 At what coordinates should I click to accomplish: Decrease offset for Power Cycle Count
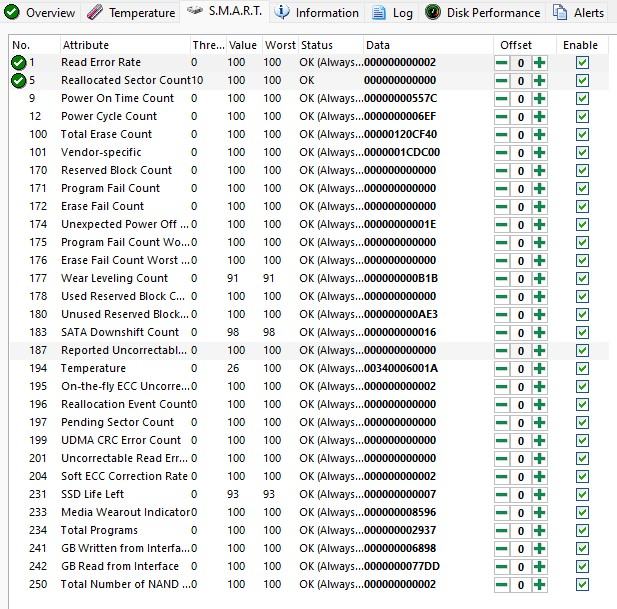[501, 116]
